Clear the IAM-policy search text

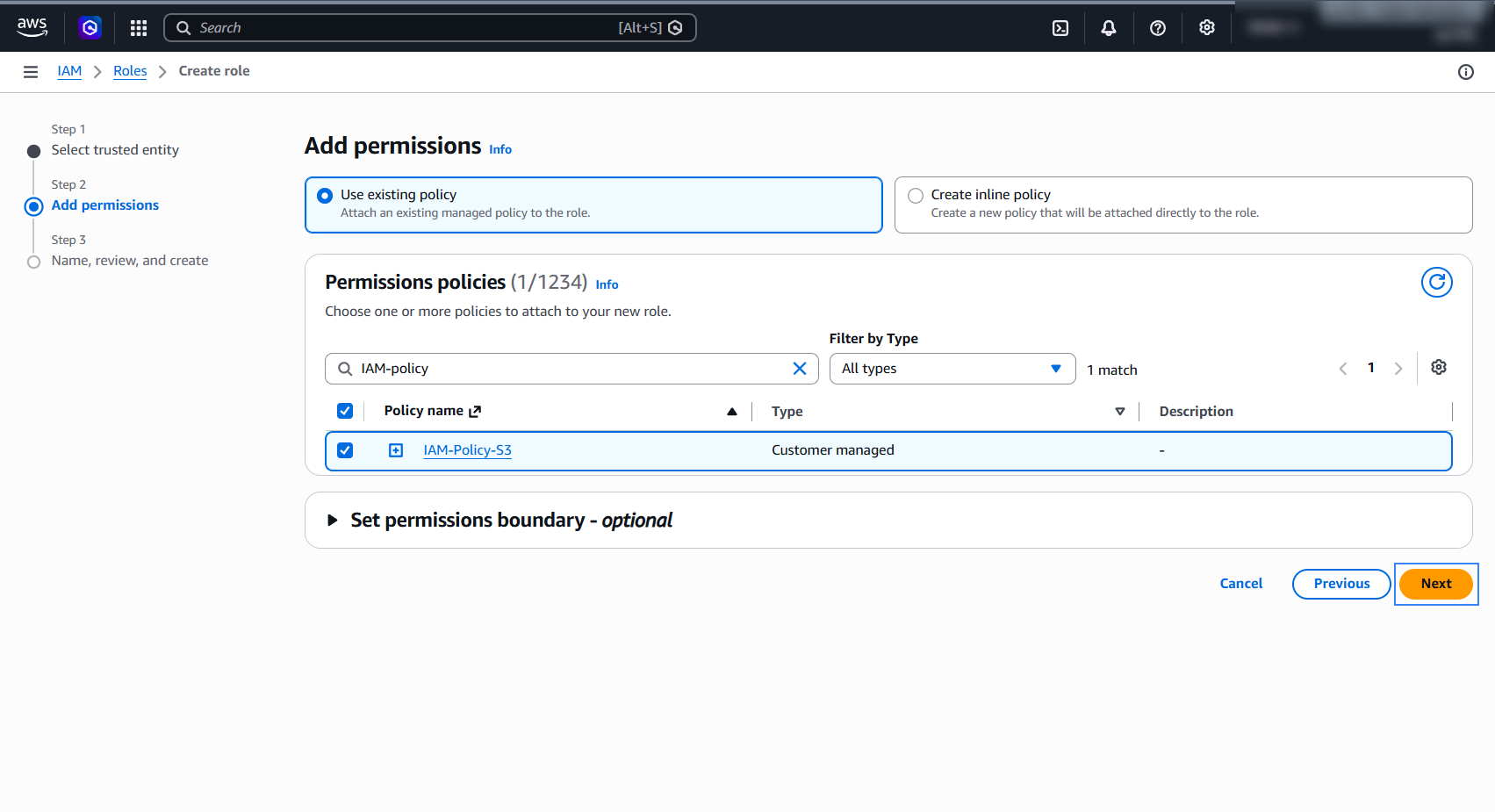pyautogui.click(x=800, y=369)
